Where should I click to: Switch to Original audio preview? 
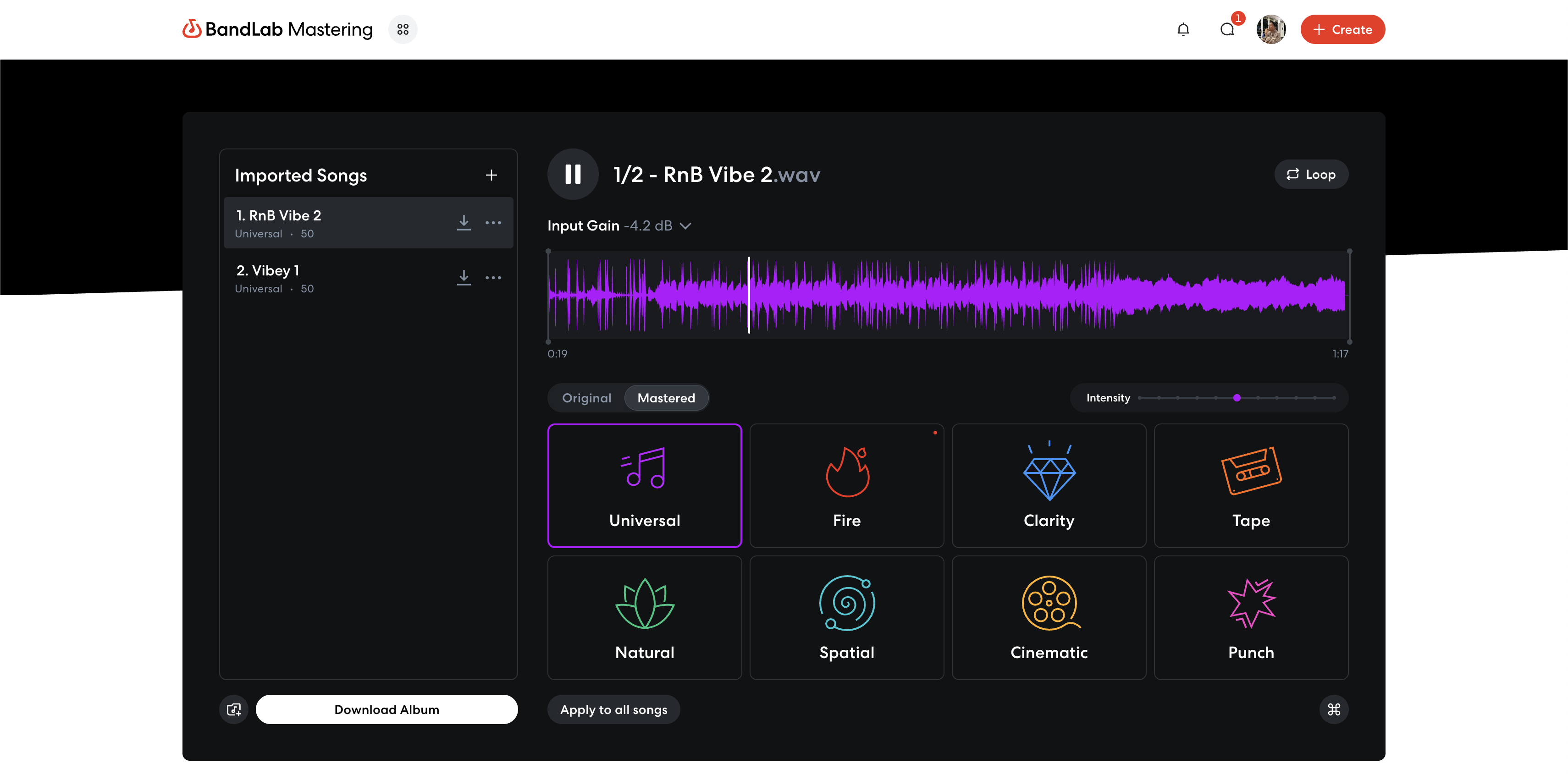point(586,398)
